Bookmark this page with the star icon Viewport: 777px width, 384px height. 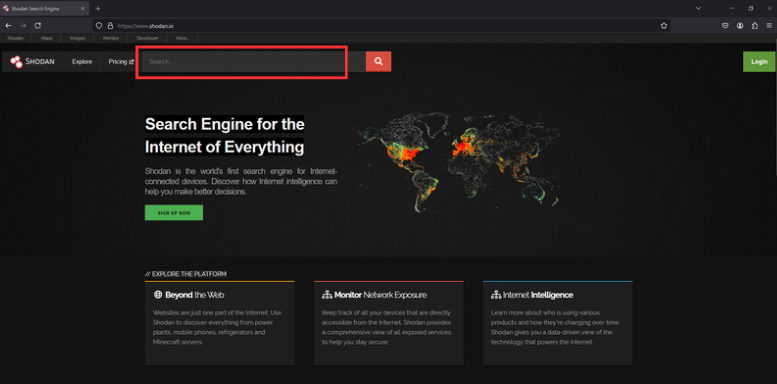pyautogui.click(x=664, y=26)
